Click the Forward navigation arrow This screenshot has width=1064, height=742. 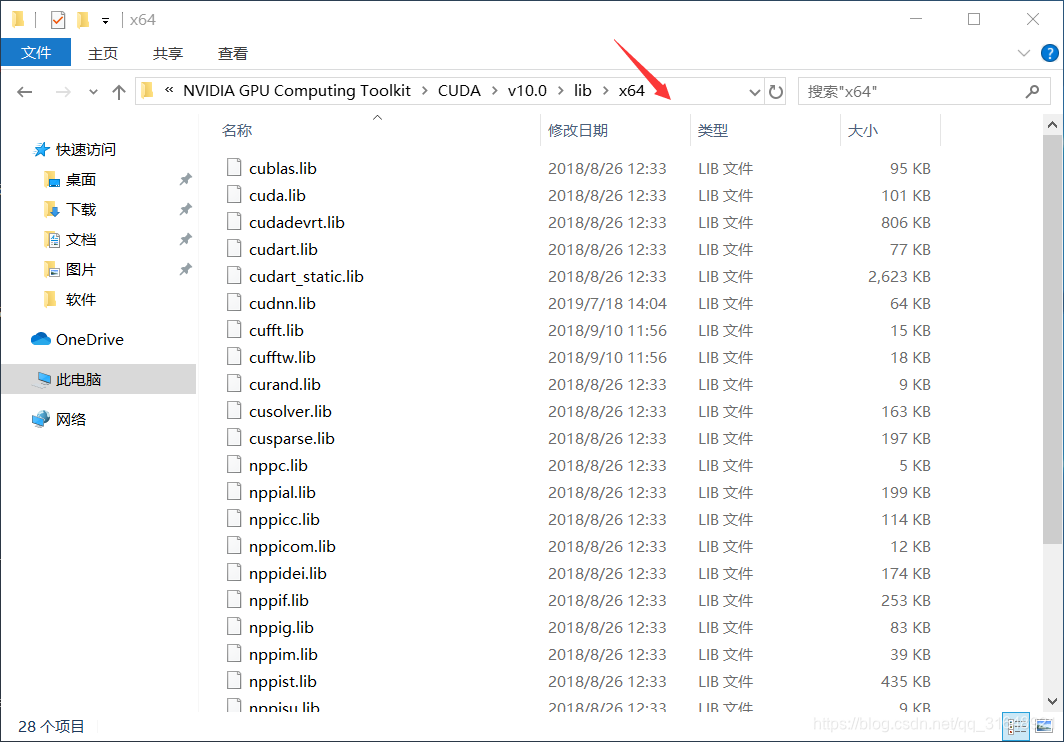coord(63,92)
